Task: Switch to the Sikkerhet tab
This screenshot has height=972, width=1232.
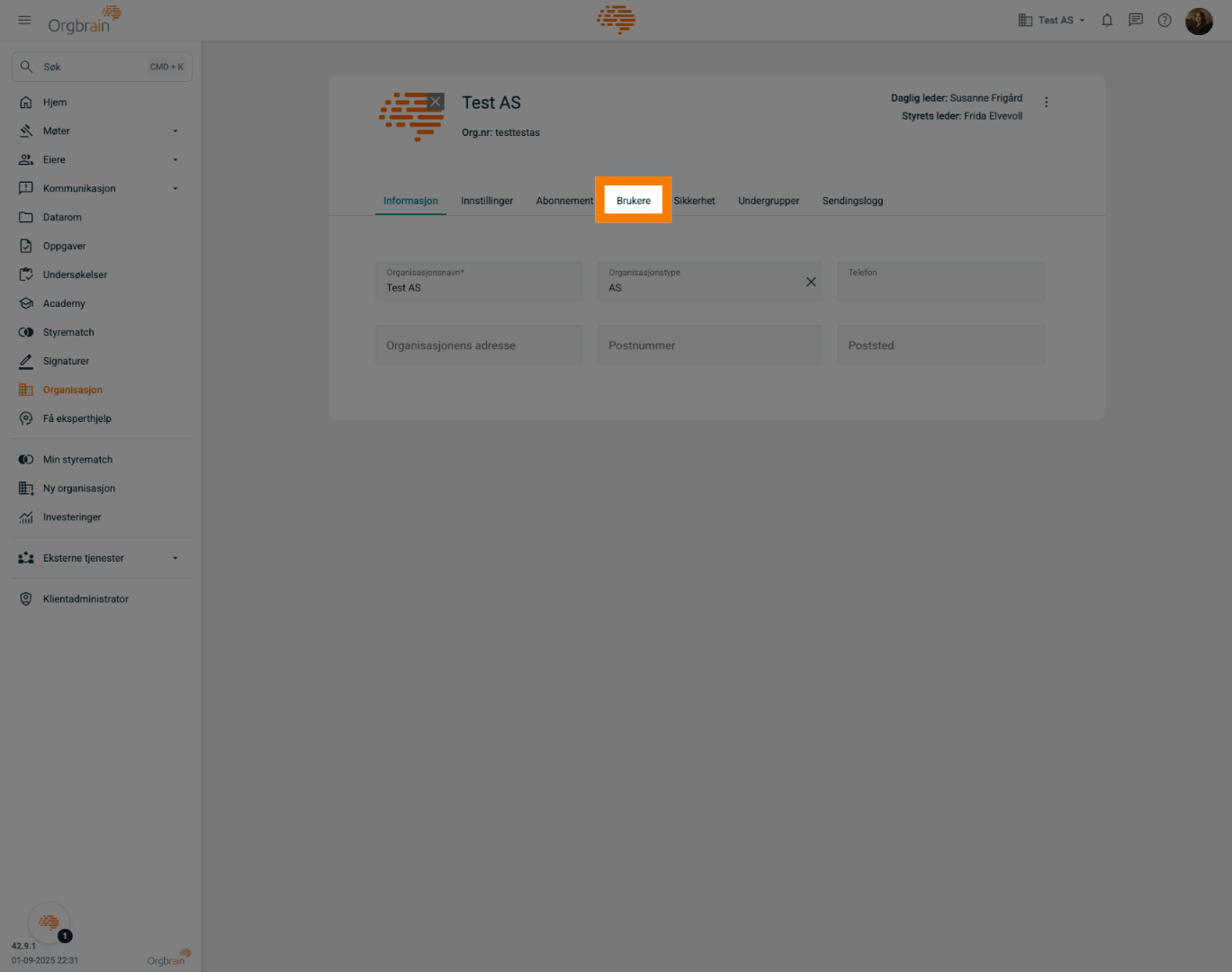Action: pos(694,202)
